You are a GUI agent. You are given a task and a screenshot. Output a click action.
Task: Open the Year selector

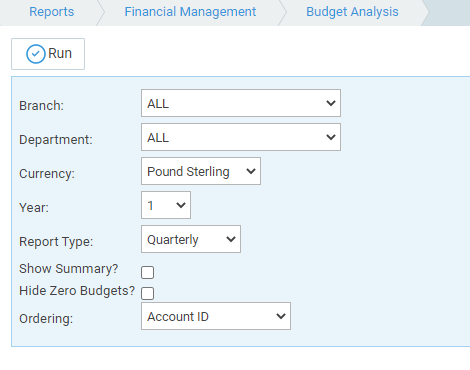(x=166, y=205)
